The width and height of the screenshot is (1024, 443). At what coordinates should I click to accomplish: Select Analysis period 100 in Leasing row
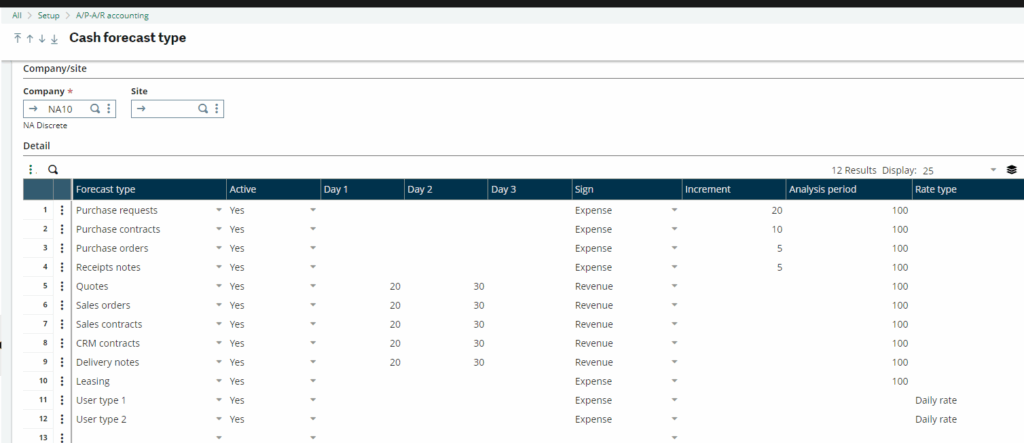click(x=900, y=381)
